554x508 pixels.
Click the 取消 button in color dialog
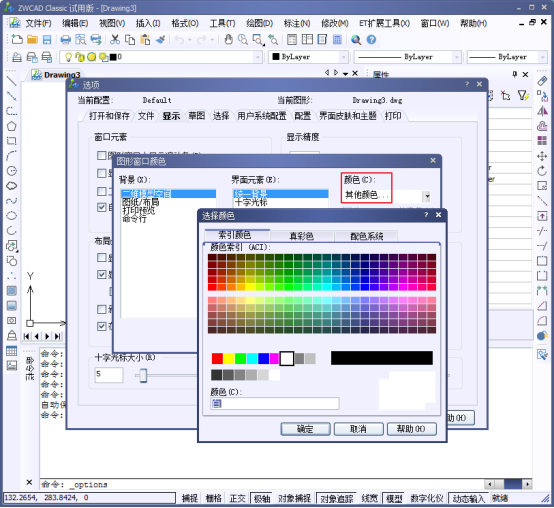coord(358,429)
